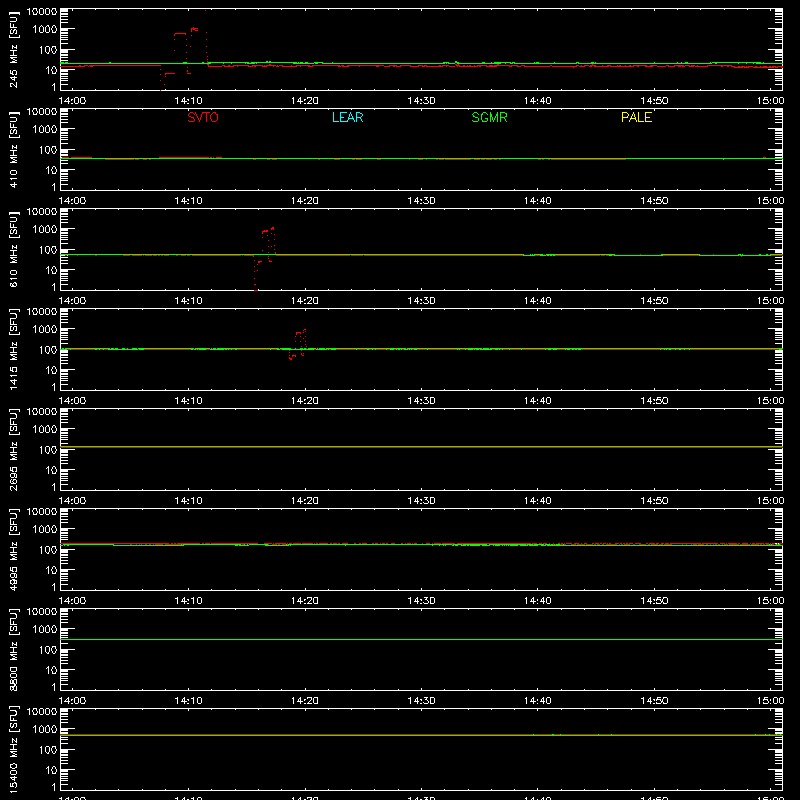This screenshot has width=800, height=800.
Task: Select the 410 MHz [SFU] axis label
Action: tap(13, 149)
